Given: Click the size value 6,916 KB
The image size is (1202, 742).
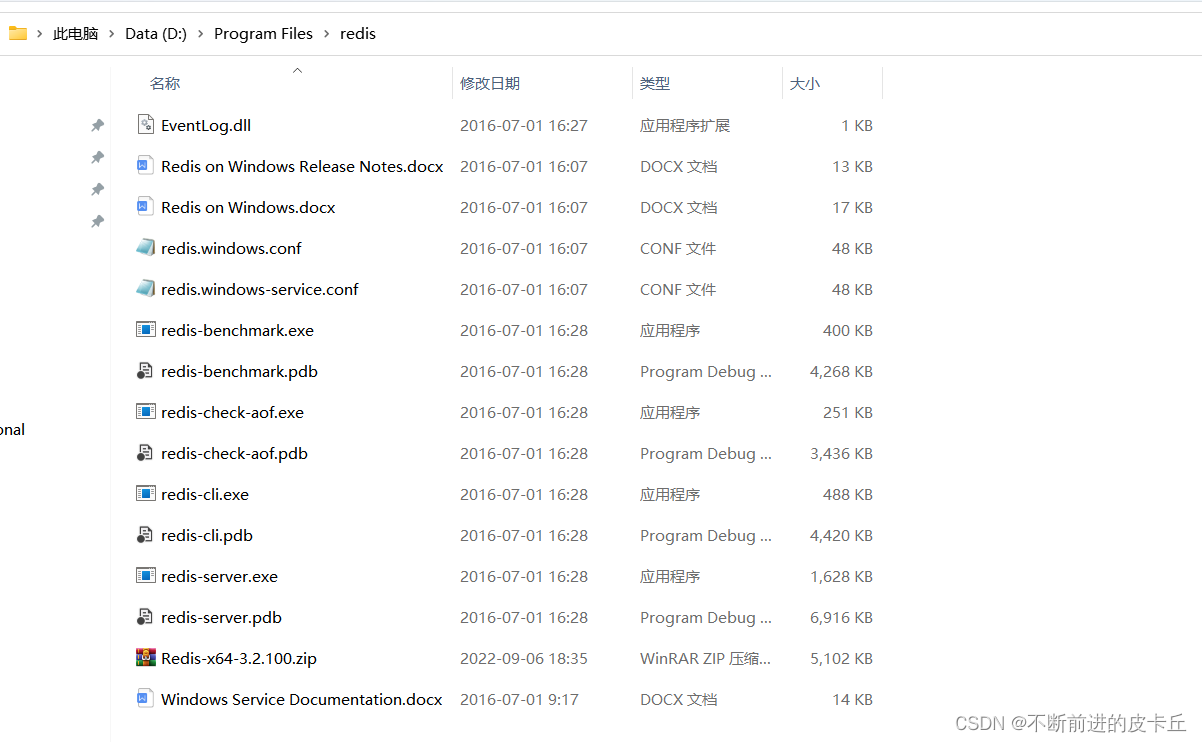Looking at the screenshot, I should click(841, 617).
